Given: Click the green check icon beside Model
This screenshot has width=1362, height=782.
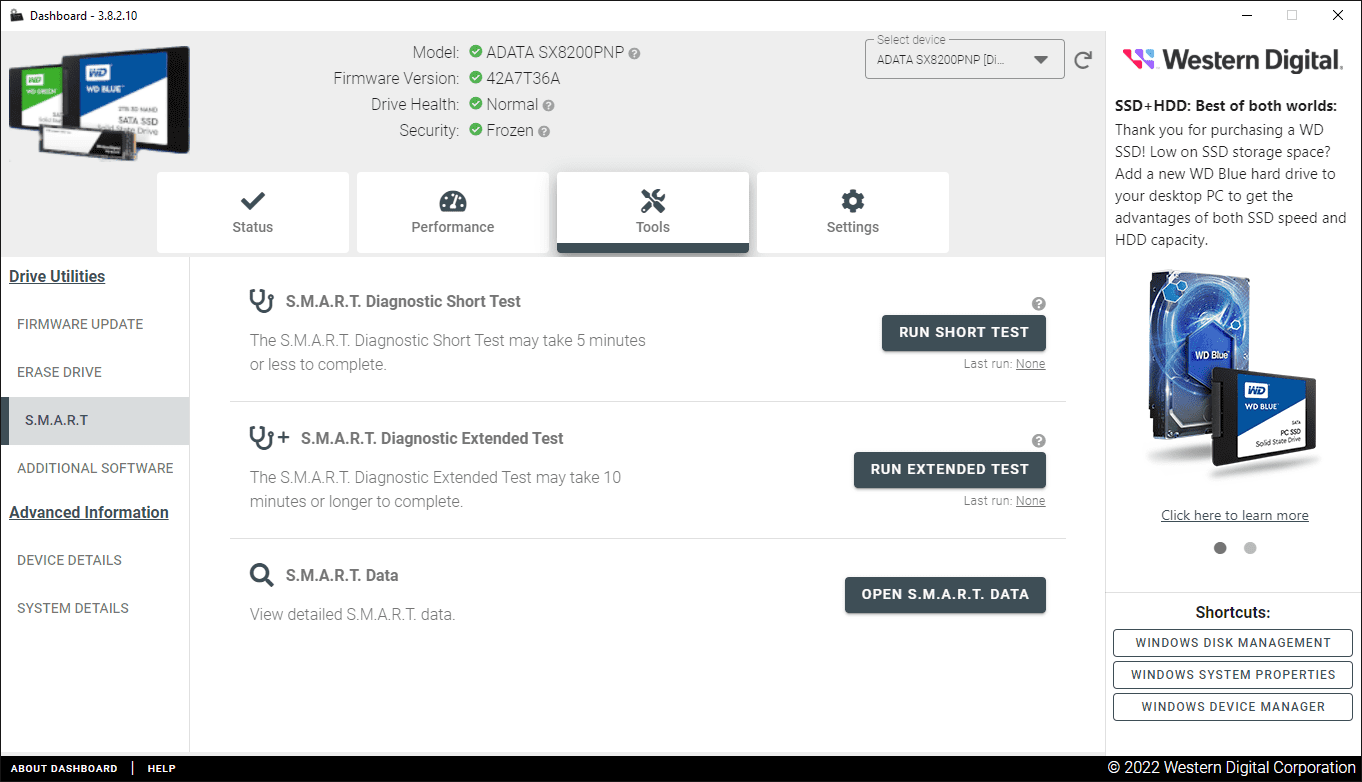Looking at the screenshot, I should pos(476,52).
